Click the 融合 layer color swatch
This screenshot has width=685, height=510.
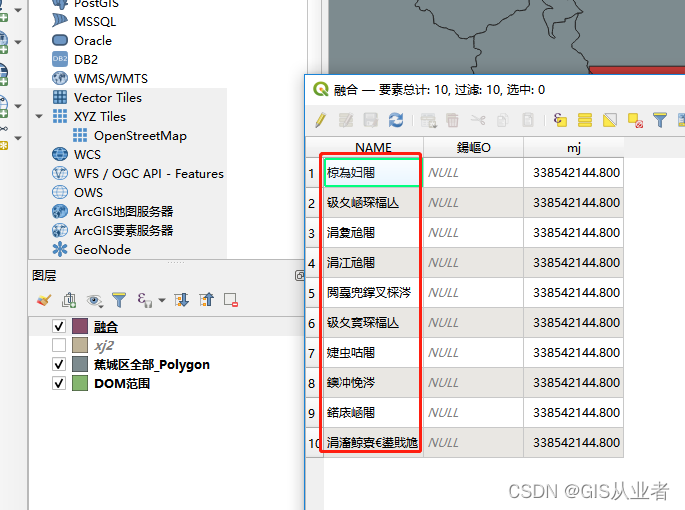[x=80, y=326]
